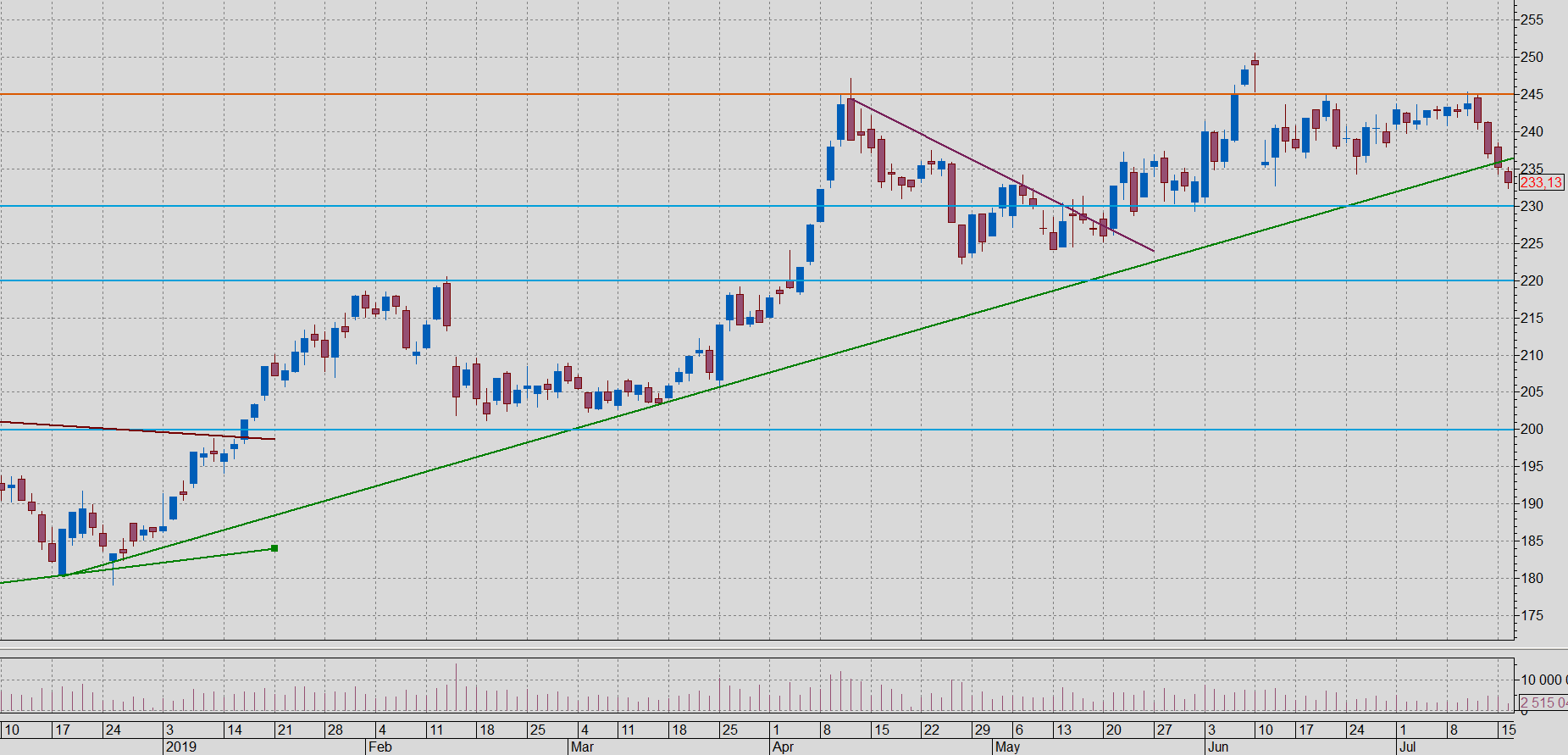Image resolution: width=1568 pixels, height=755 pixels.
Task: Click the 200 price axis label
Action: pyautogui.click(x=1532, y=429)
